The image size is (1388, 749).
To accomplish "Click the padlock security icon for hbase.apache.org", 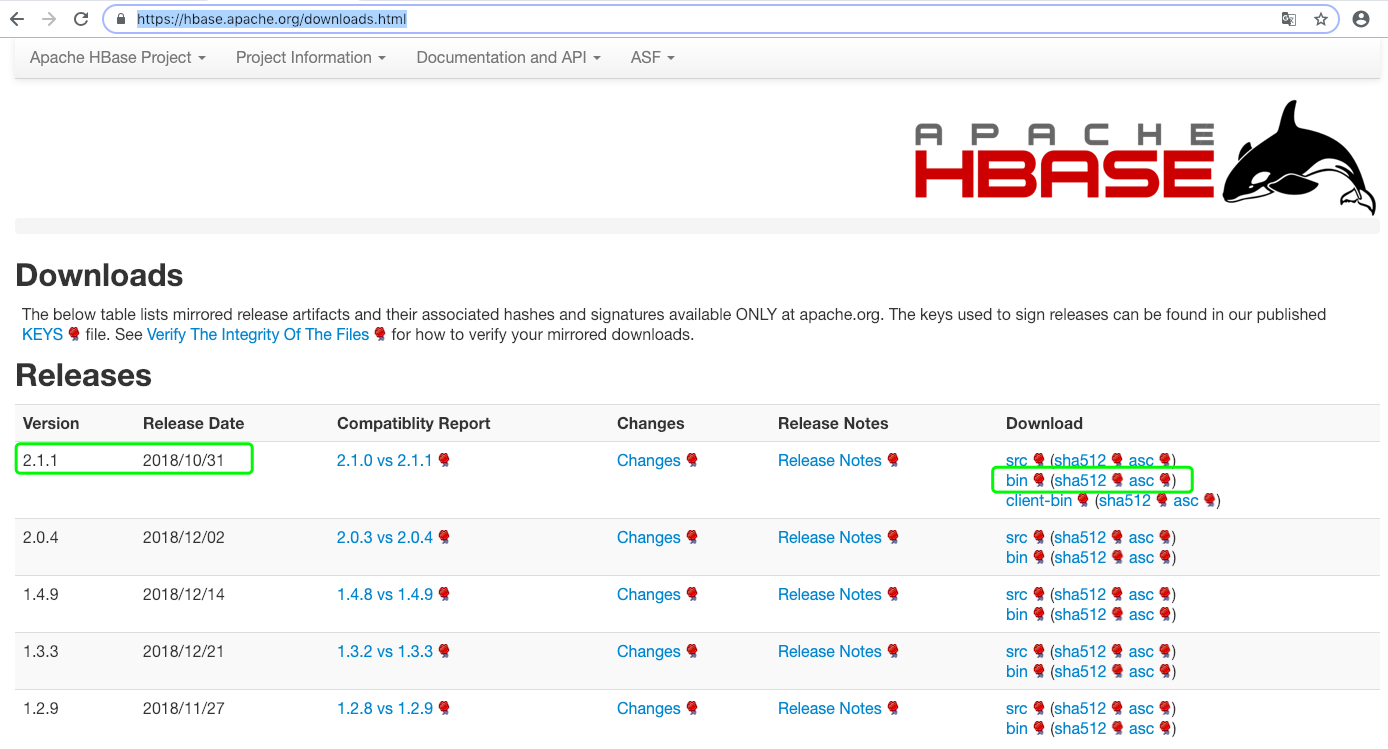I will (119, 18).
